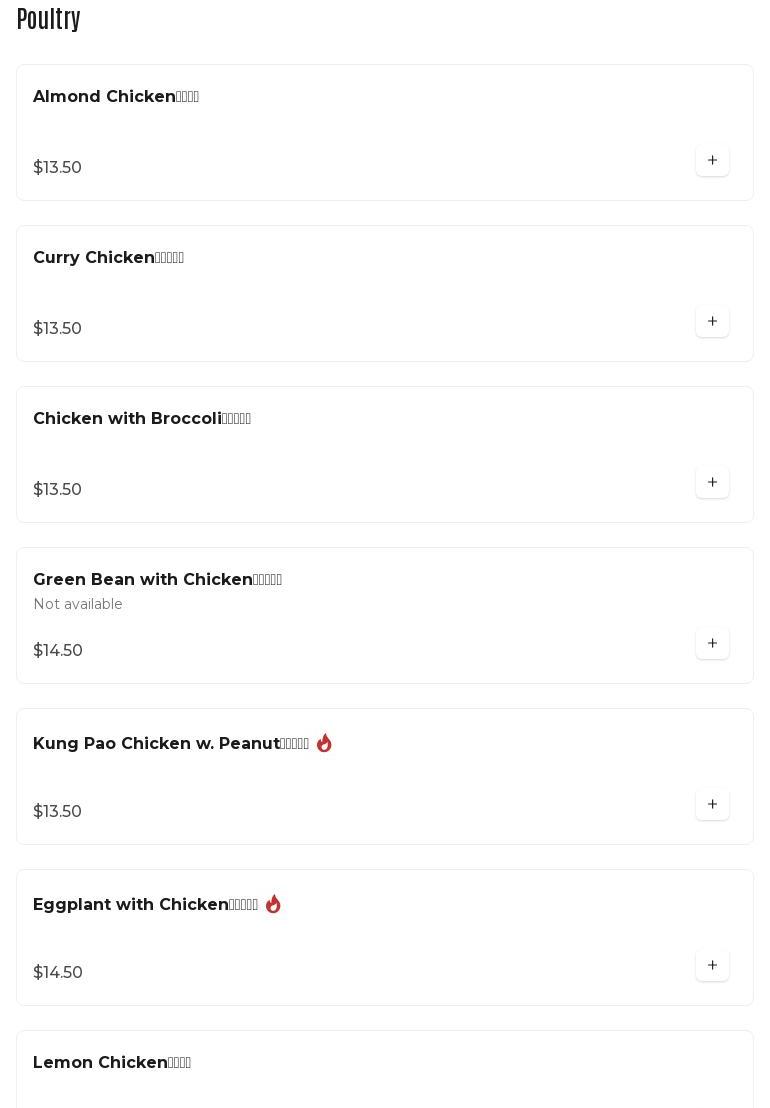Click spicy flame icon beside Eggplant with Chicken
The height and width of the screenshot is (1108, 770).
pyautogui.click(x=273, y=904)
